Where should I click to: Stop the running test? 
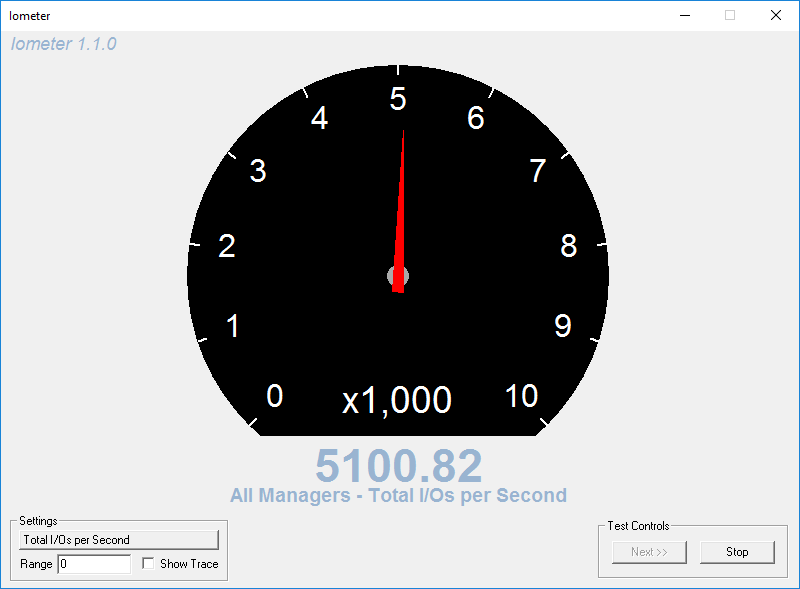pos(737,552)
